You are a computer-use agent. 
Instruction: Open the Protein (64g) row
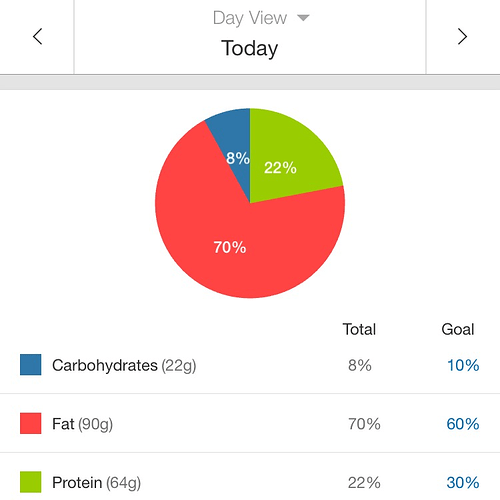tap(250, 480)
